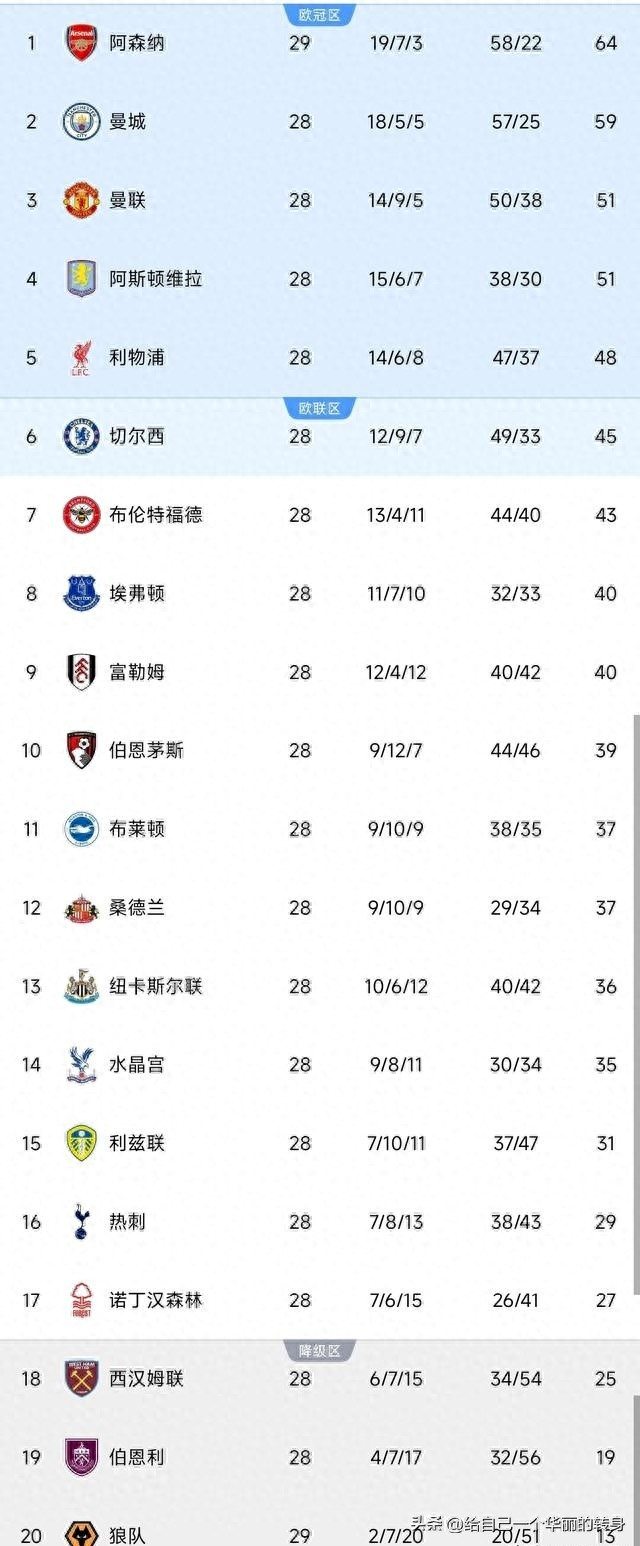Click the 降级区 relegation zone label

[x=320, y=1351]
